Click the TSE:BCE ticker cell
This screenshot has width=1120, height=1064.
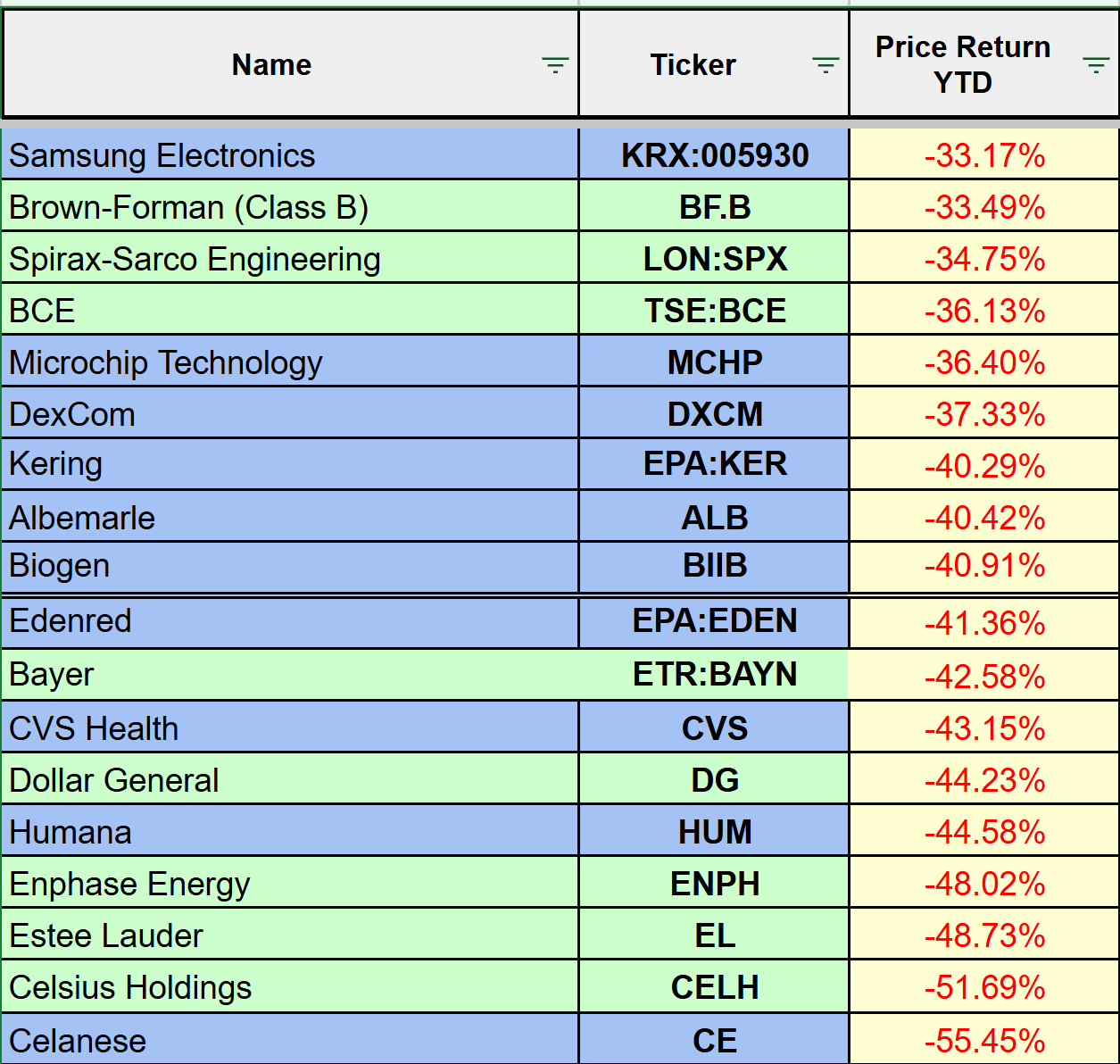[714, 311]
